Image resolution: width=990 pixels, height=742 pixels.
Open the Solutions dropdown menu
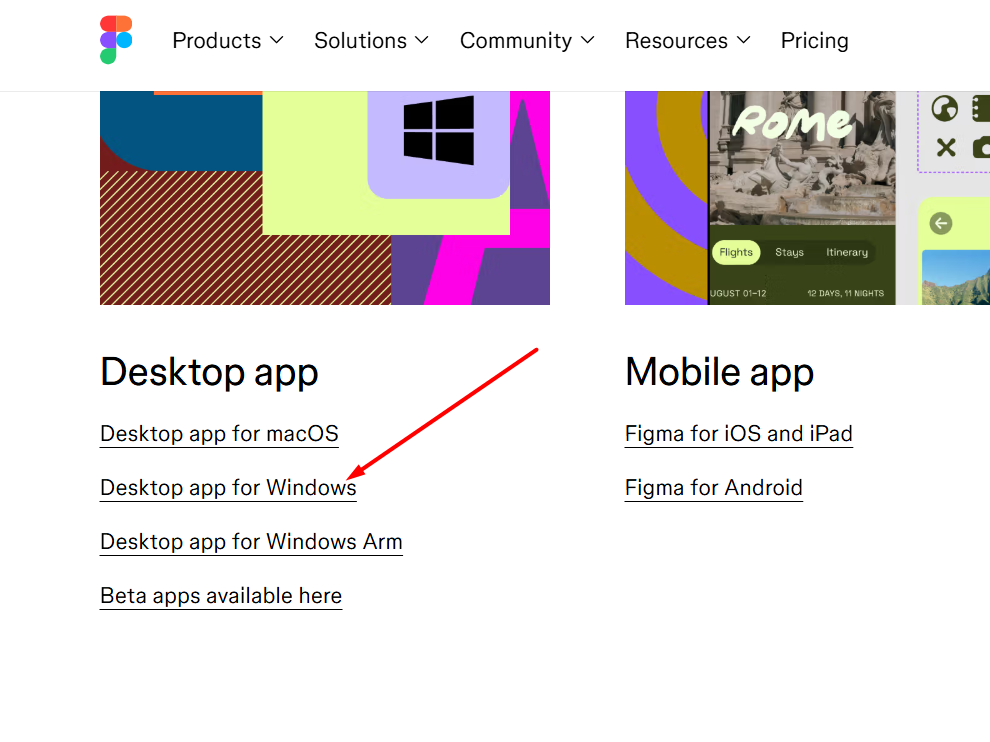[371, 41]
